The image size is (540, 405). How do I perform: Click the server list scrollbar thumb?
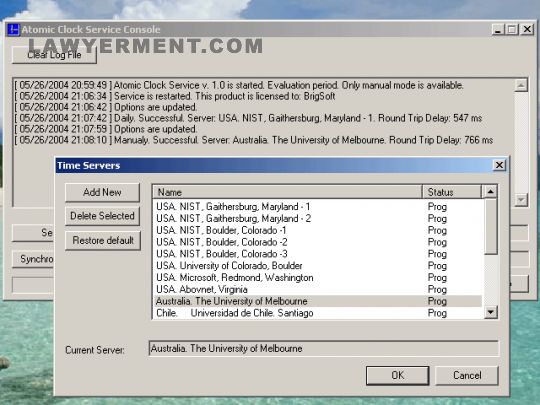tap(490, 226)
